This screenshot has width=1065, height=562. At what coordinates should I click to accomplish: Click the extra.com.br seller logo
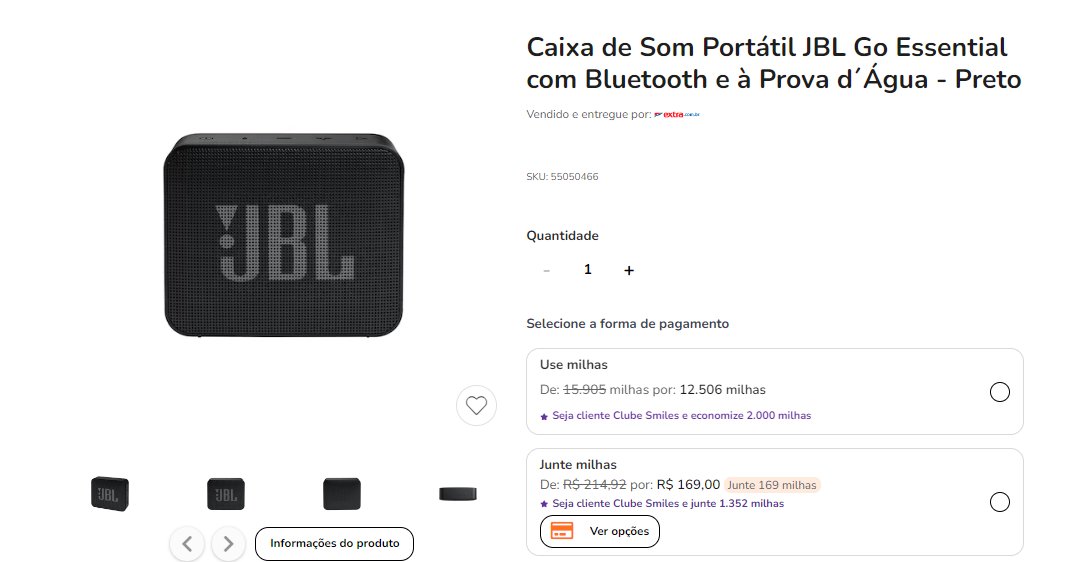tap(676, 115)
